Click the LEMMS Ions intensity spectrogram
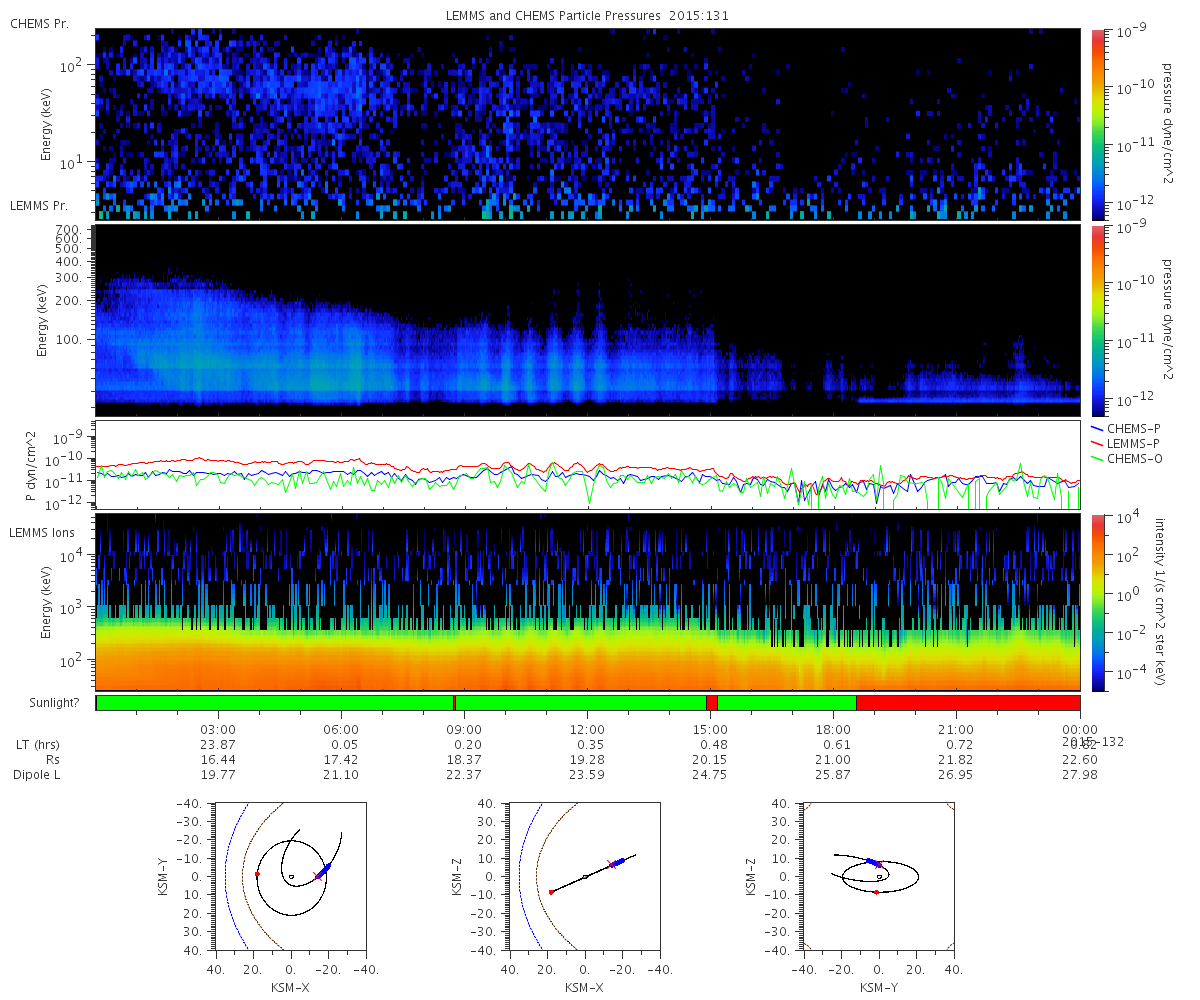This screenshot has width=1200, height=1000. pyautogui.click(x=588, y=602)
